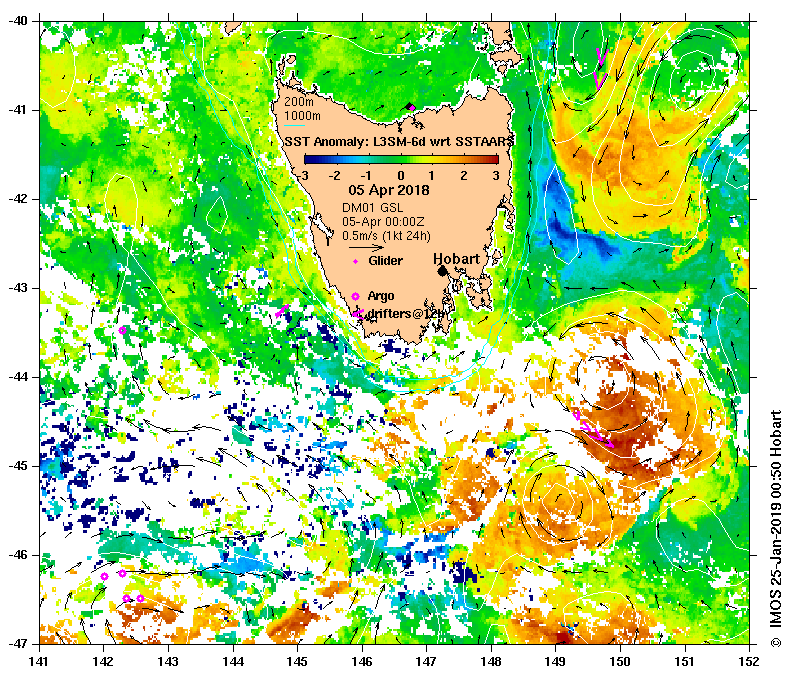Click the magenta drifter track near 149.5E 44.6S
Image resolution: width=792 pixels, height=678 pixels.
click(x=594, y=430)
